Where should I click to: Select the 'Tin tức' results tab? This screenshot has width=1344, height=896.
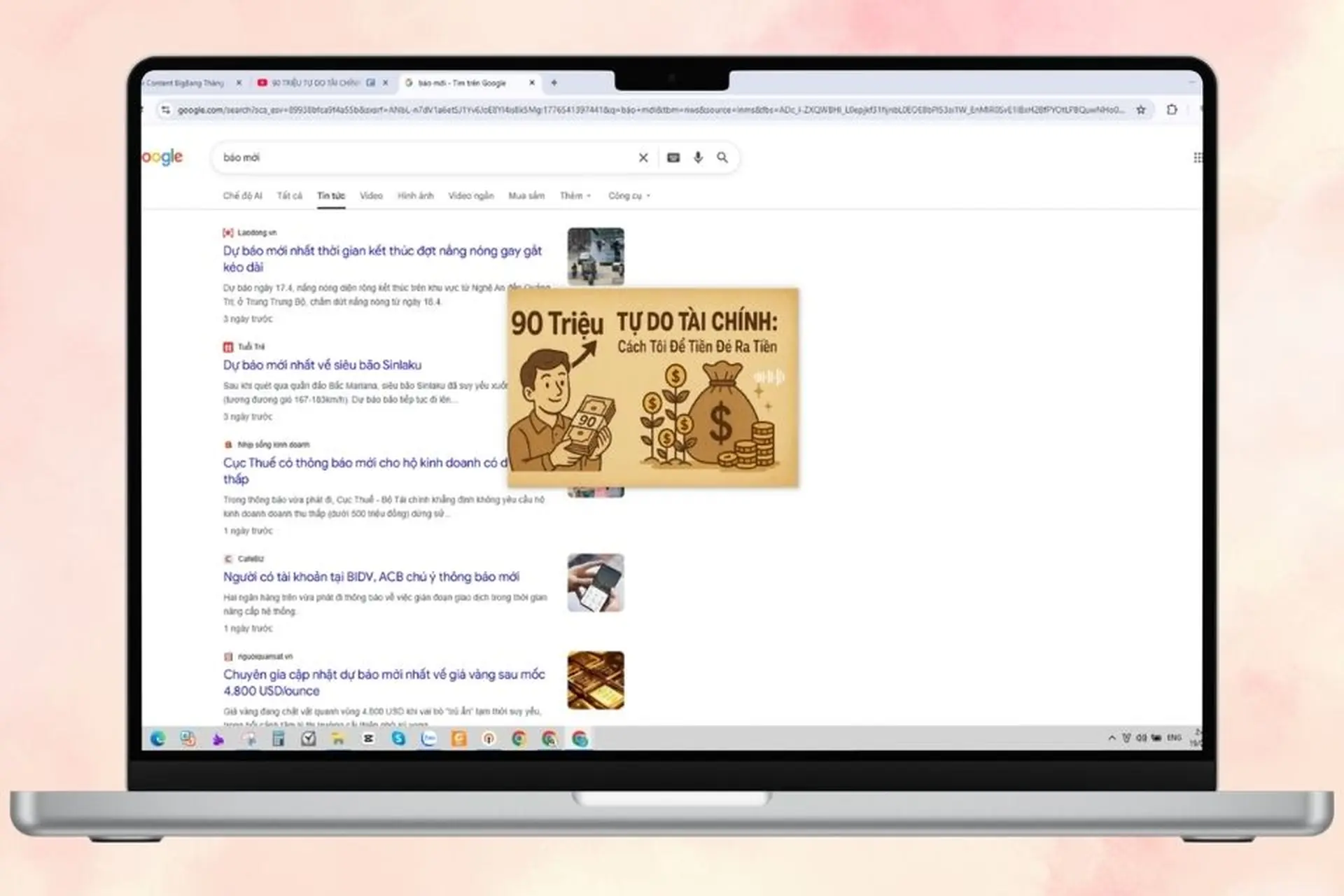click(x=331, y=196)
